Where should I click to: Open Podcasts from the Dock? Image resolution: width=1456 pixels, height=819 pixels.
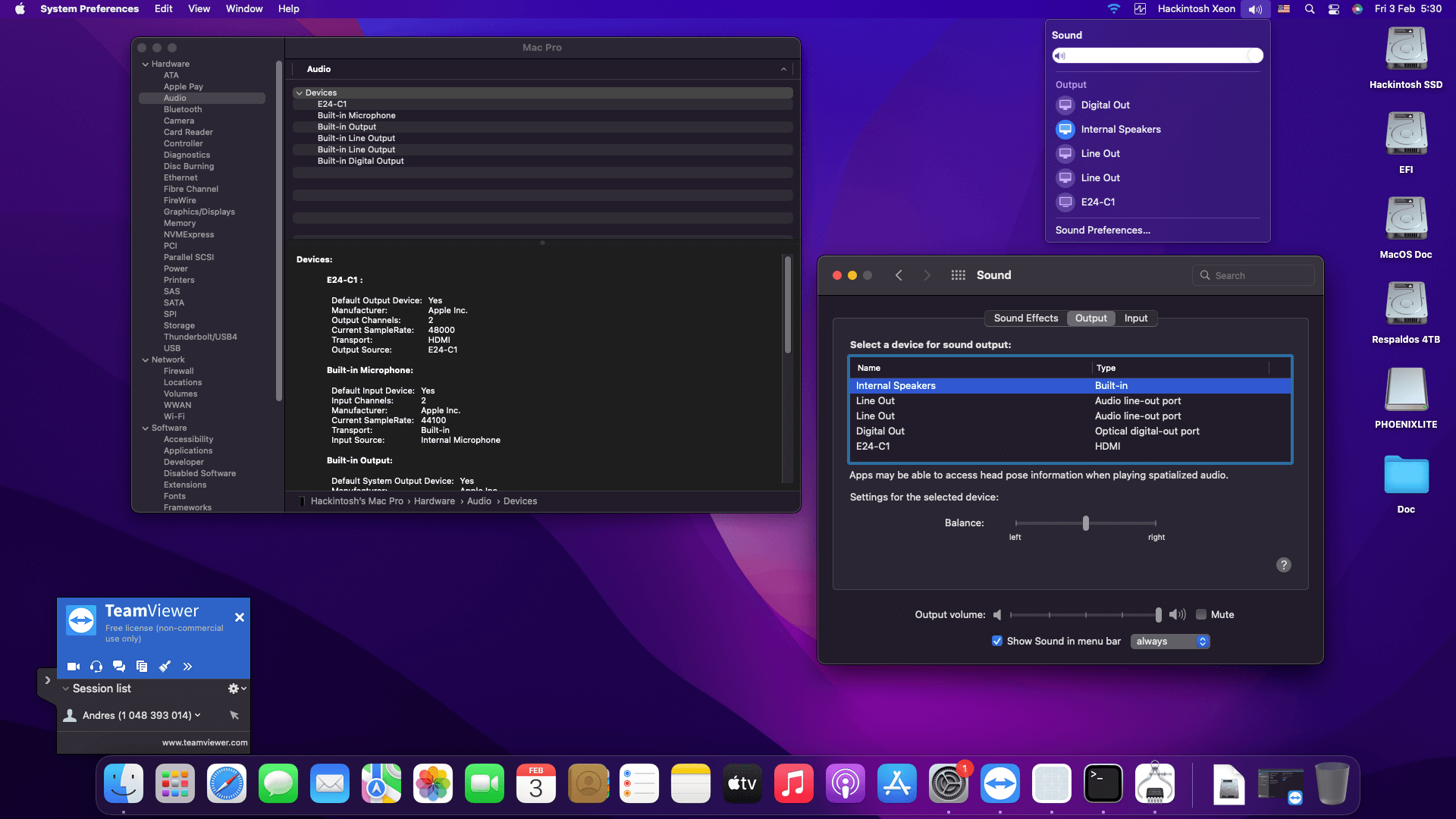point(846,784)
